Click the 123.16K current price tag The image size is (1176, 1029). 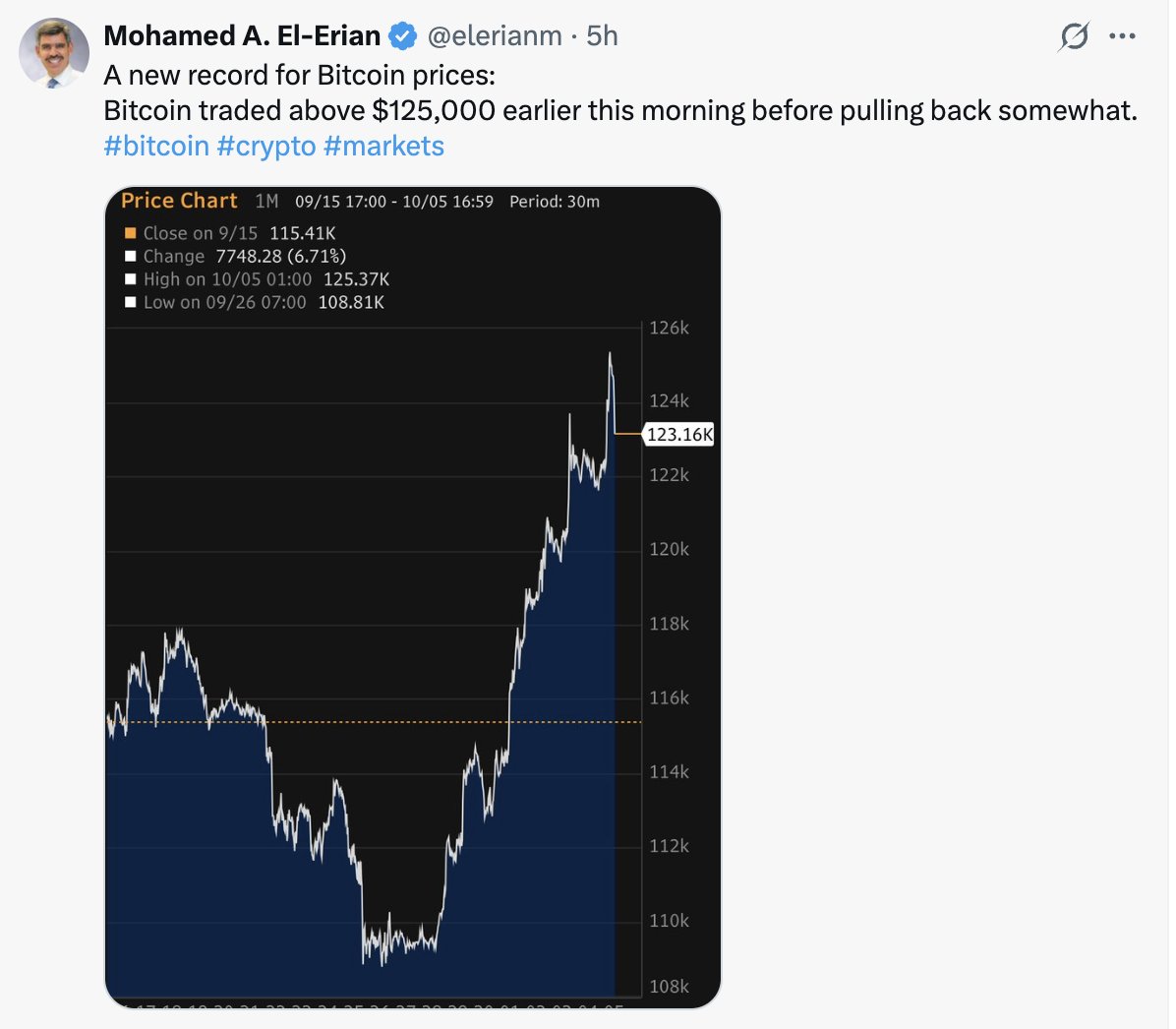tap(679, 435)
